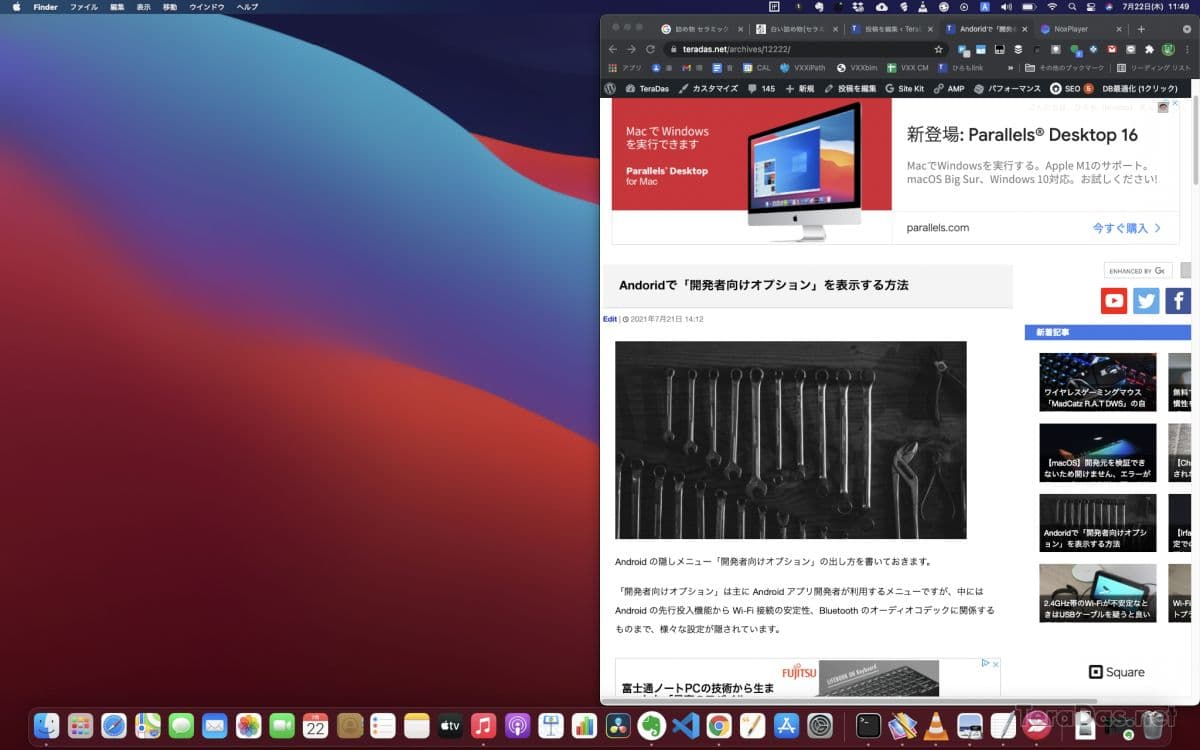1200x750 pixels.
Task: Open Calendar app in the Dock
Action: tap(315, 726)
